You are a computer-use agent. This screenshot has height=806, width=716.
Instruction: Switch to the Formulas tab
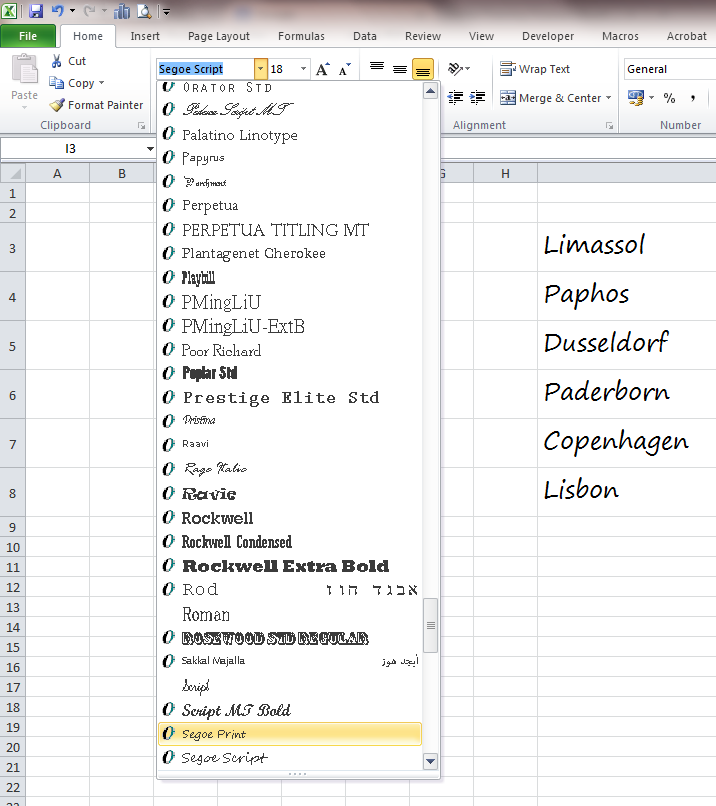[301, 36]
